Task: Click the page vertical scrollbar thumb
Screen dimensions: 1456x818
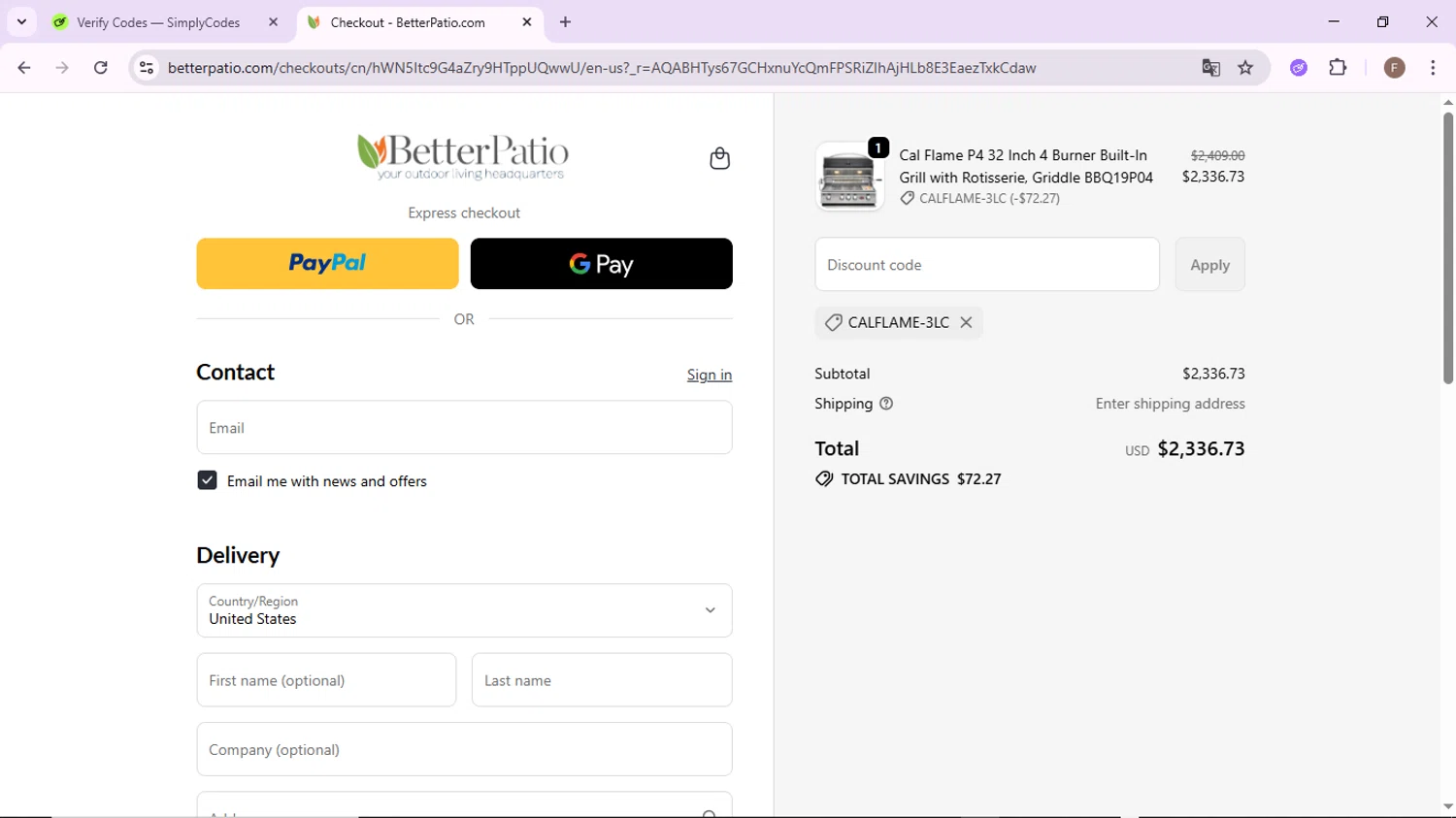Action: [1447, 247]
